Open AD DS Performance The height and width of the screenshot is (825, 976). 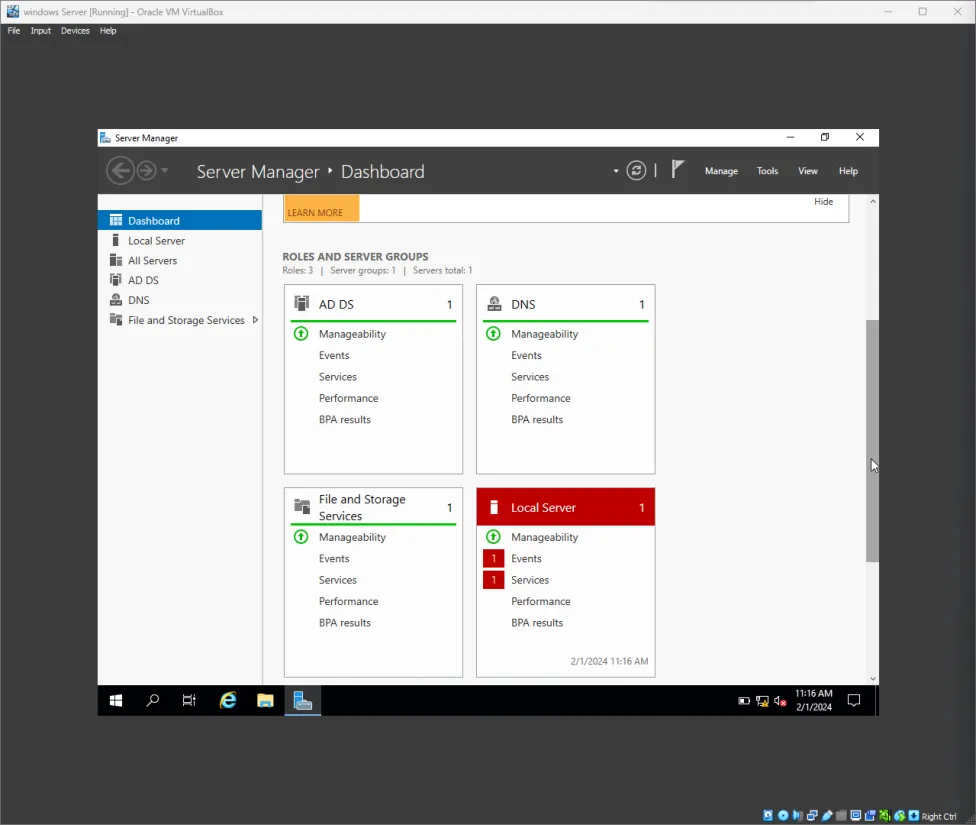tap(349, 398)
